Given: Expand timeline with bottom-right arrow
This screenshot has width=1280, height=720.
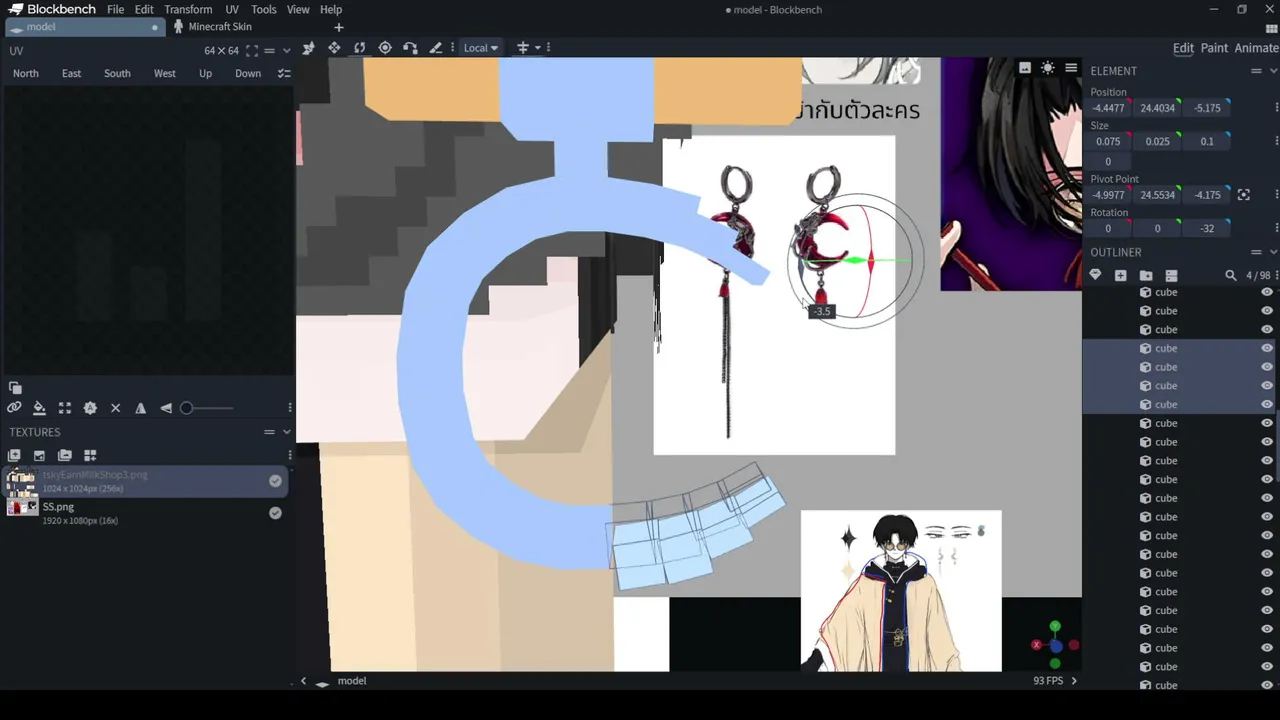Looking at the screenshot, I should 1074,681.
